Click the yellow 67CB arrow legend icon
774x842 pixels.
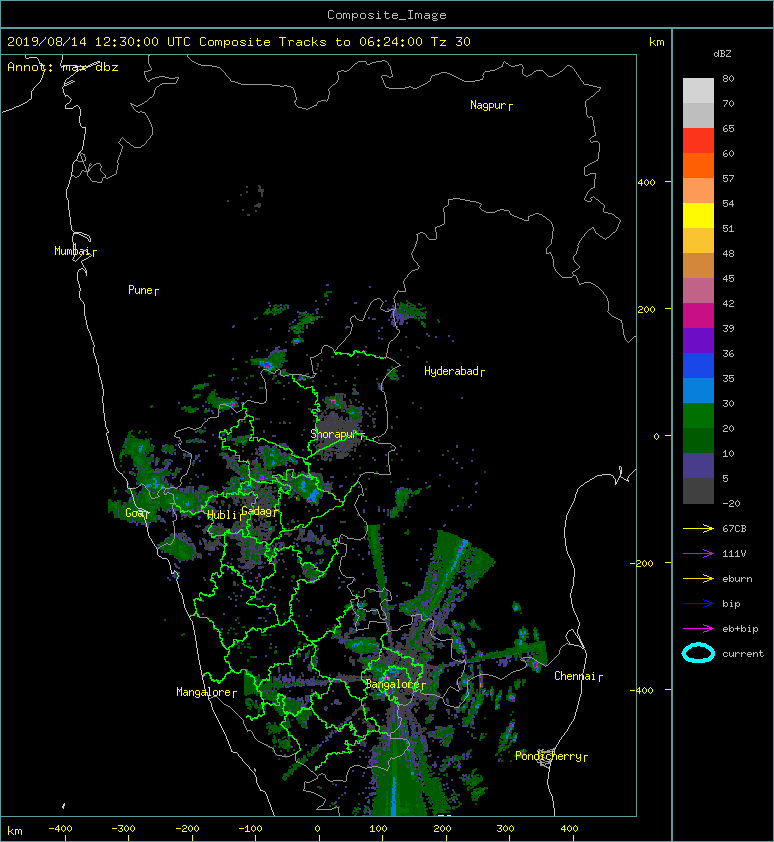point(698,528)
